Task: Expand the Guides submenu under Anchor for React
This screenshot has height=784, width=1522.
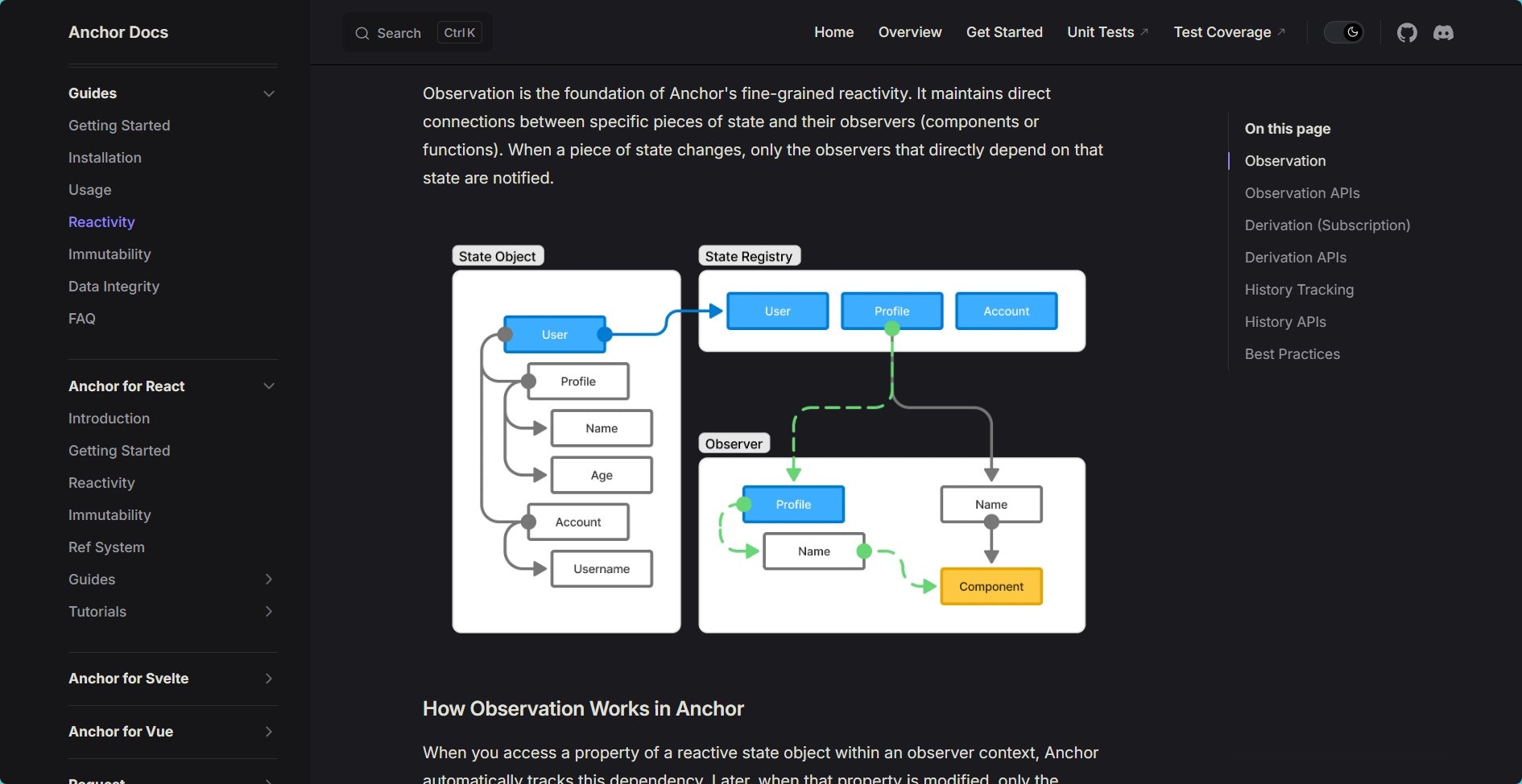Action: point(269,580)
